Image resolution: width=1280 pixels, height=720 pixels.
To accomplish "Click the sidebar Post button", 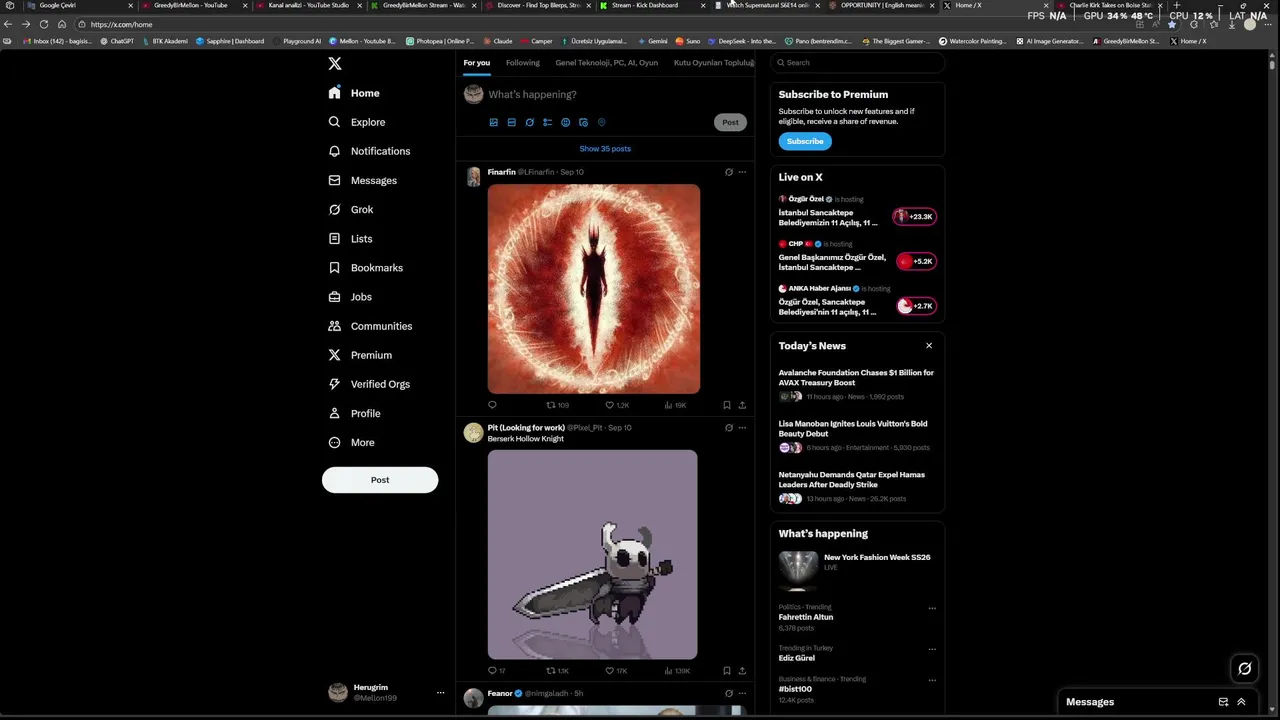I will [x=380, y=480].
